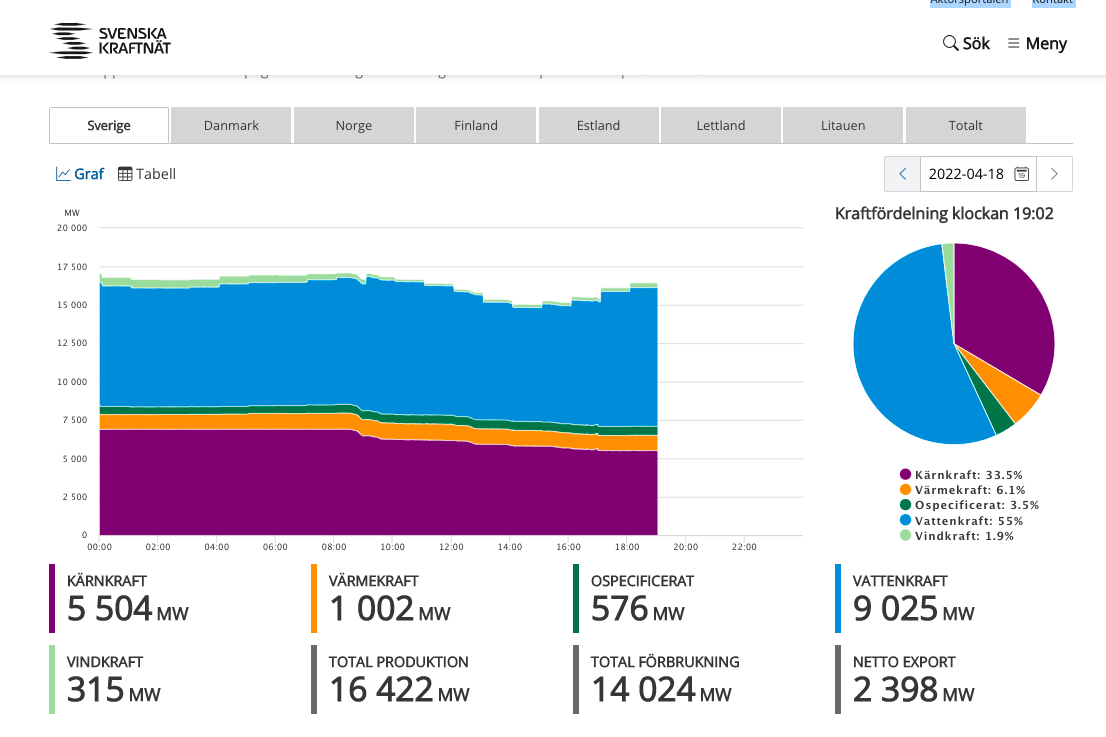Open the Meny hamburger menu
Image resolution: width=1106 pixels, height=737 pixels.
click(x=1037, y=43)
